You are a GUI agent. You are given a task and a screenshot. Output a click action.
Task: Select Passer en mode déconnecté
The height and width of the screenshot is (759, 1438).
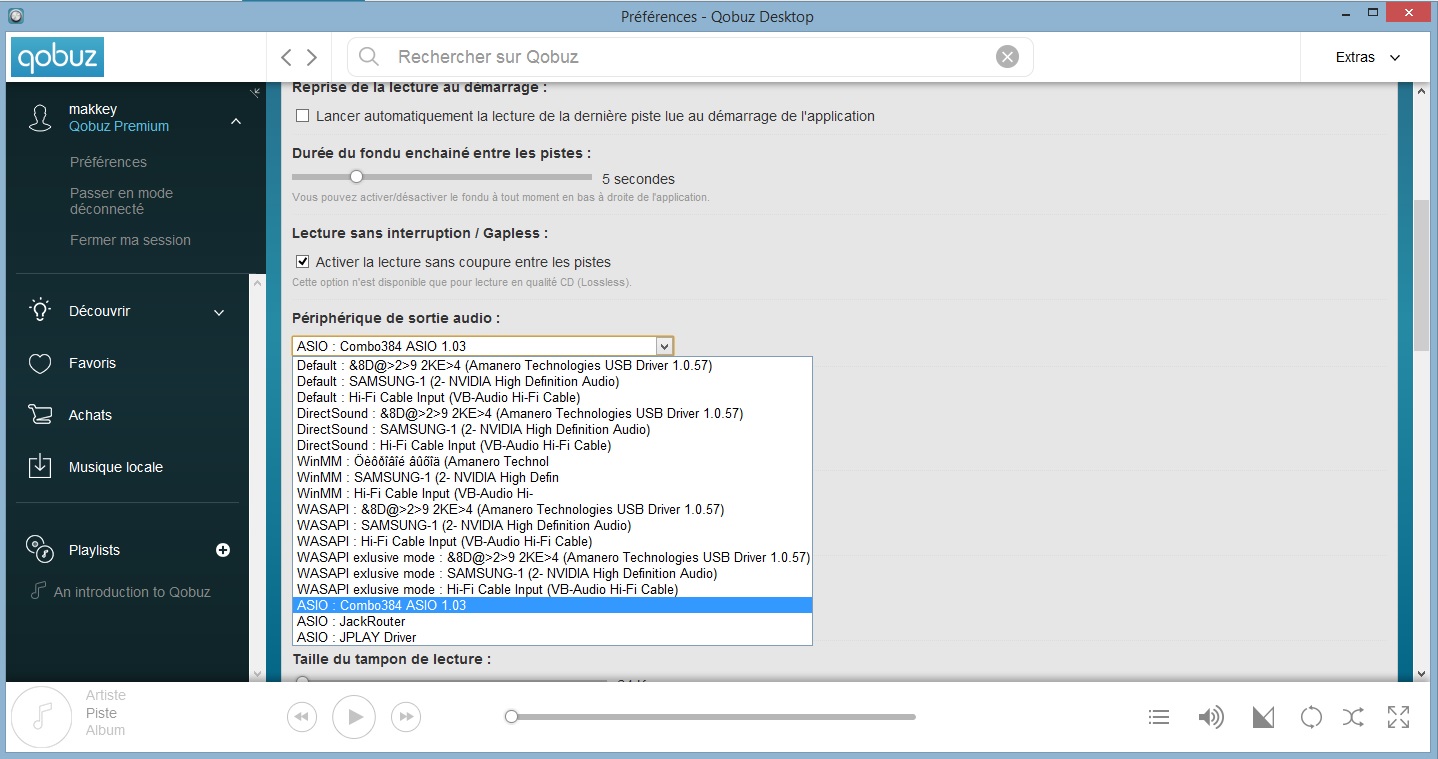(121, 201)
